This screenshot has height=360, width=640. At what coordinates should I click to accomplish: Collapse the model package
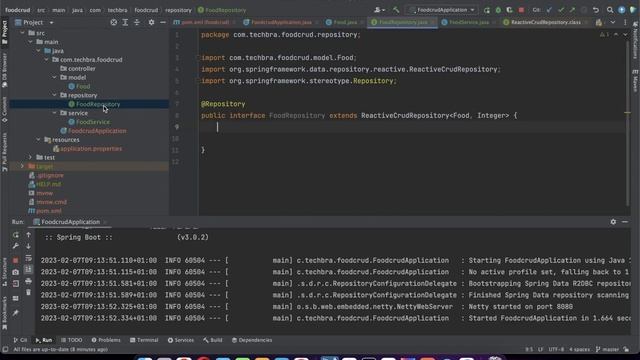coord(55,77)
